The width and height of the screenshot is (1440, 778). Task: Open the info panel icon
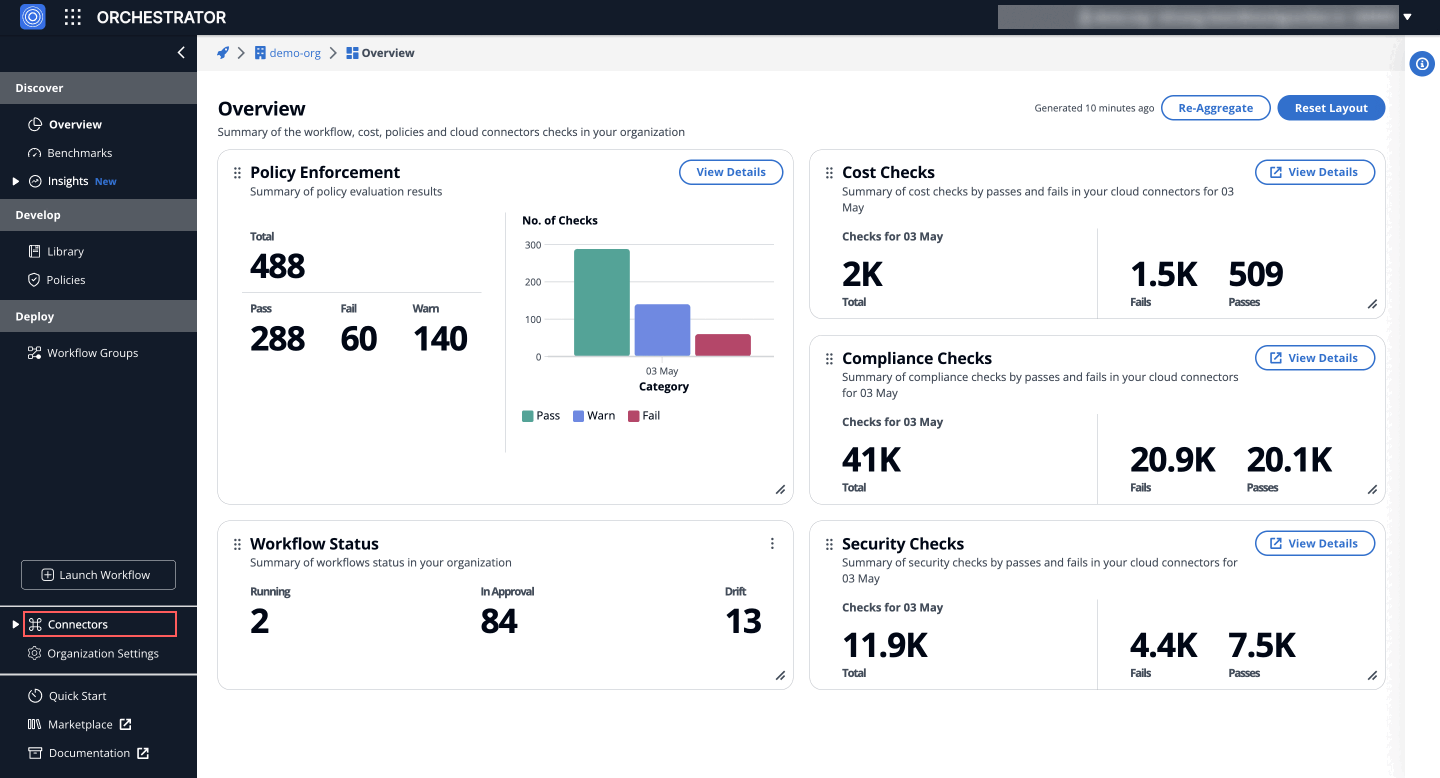point(1422,64)
